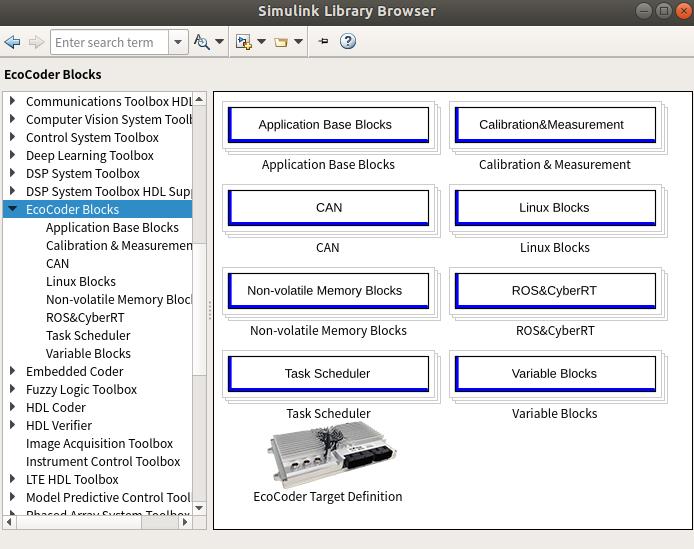Expand Control System Toolbox node
This screenshot has height=549, width=694.
coord(12,137)
